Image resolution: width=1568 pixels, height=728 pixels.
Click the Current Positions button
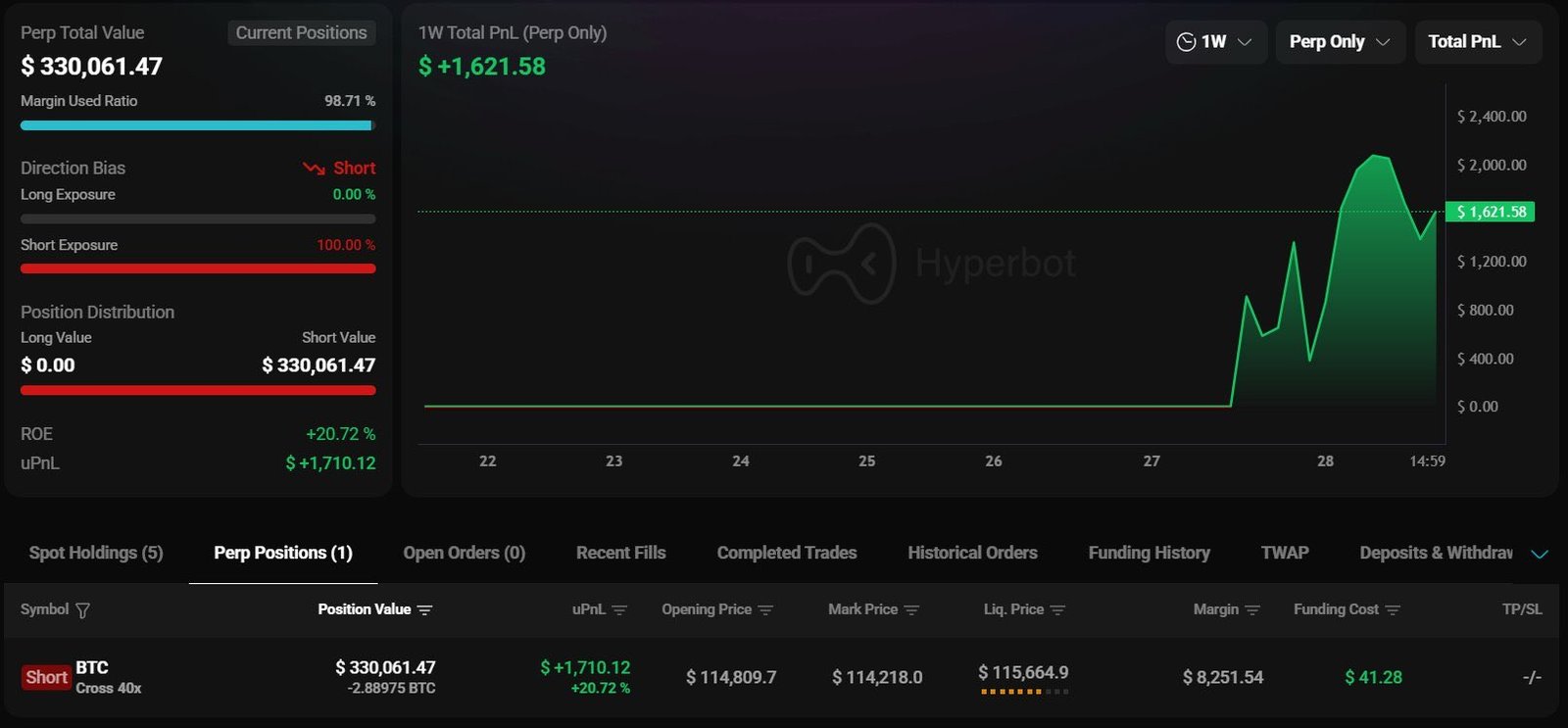pos(302,32)
